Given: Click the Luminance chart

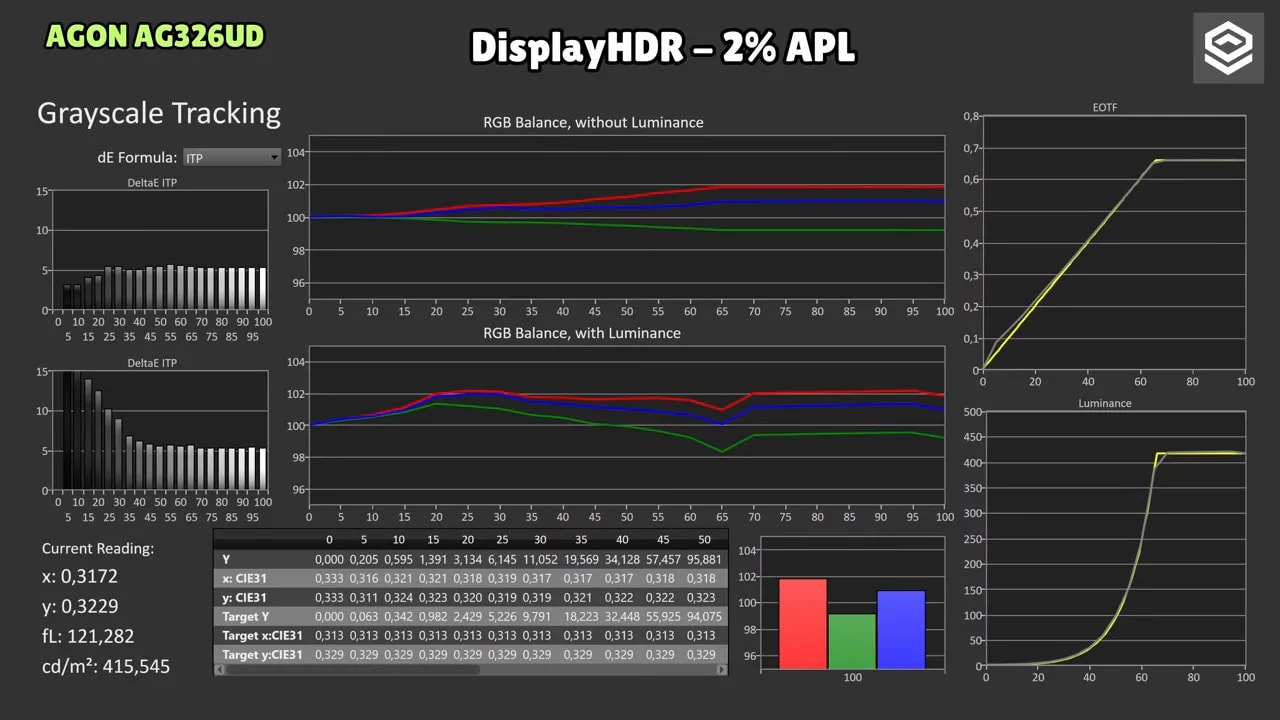Looking at the screenshot, I should [1115, 538].
